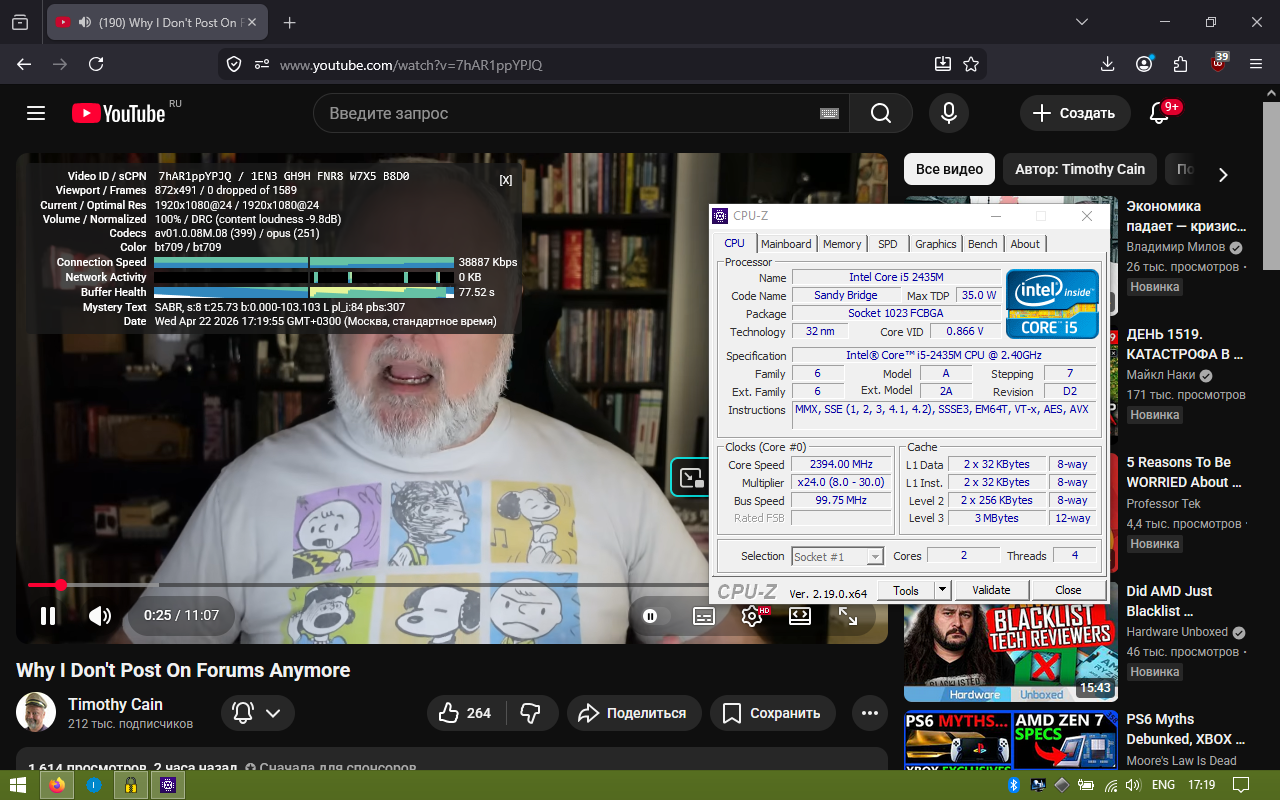Open the subscription notification bell dropdown
The height and width of the screenshot is (800, 1280).
(x=258, y=713)
